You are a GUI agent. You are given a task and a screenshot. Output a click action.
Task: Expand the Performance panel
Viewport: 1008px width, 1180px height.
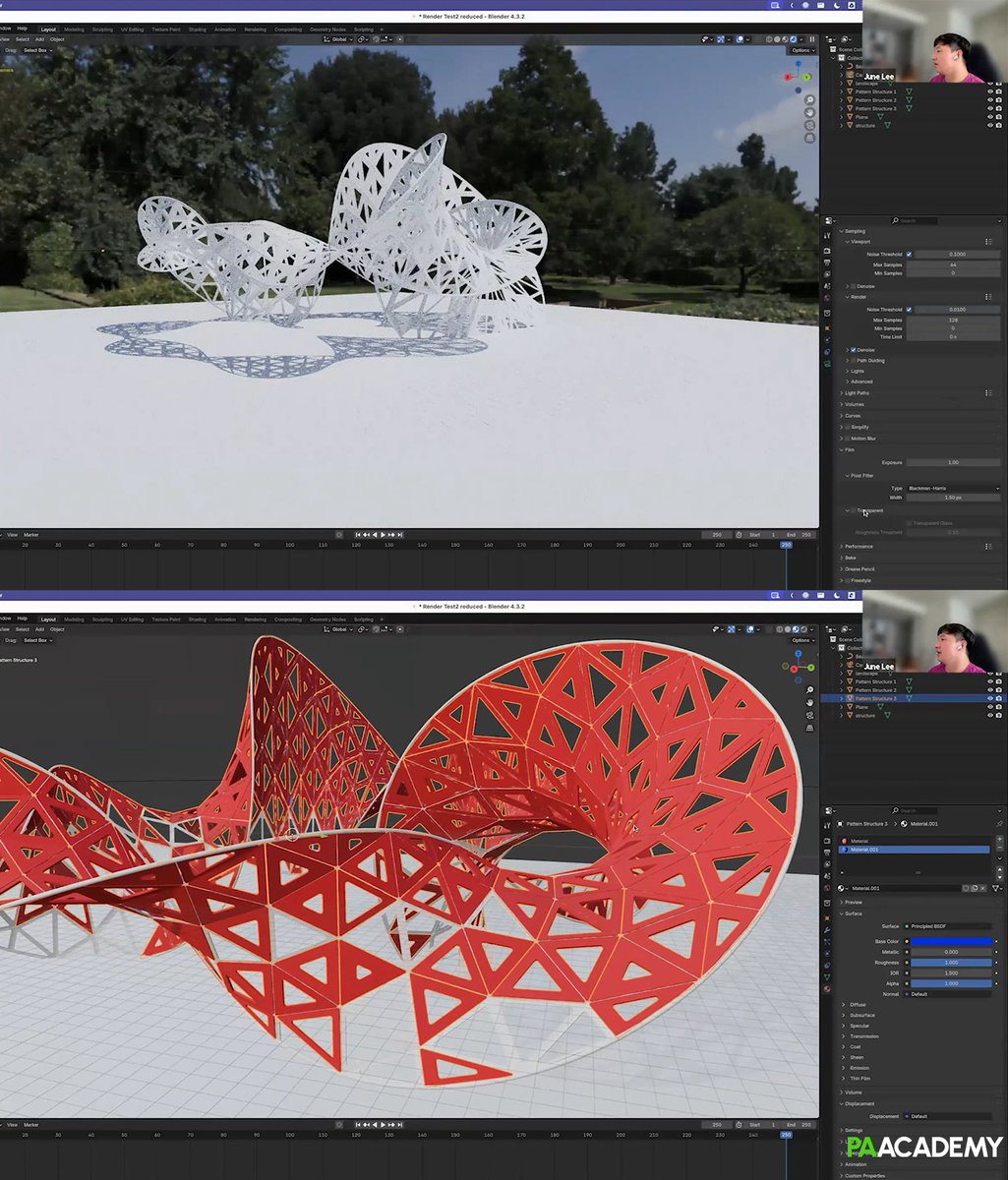859,547
